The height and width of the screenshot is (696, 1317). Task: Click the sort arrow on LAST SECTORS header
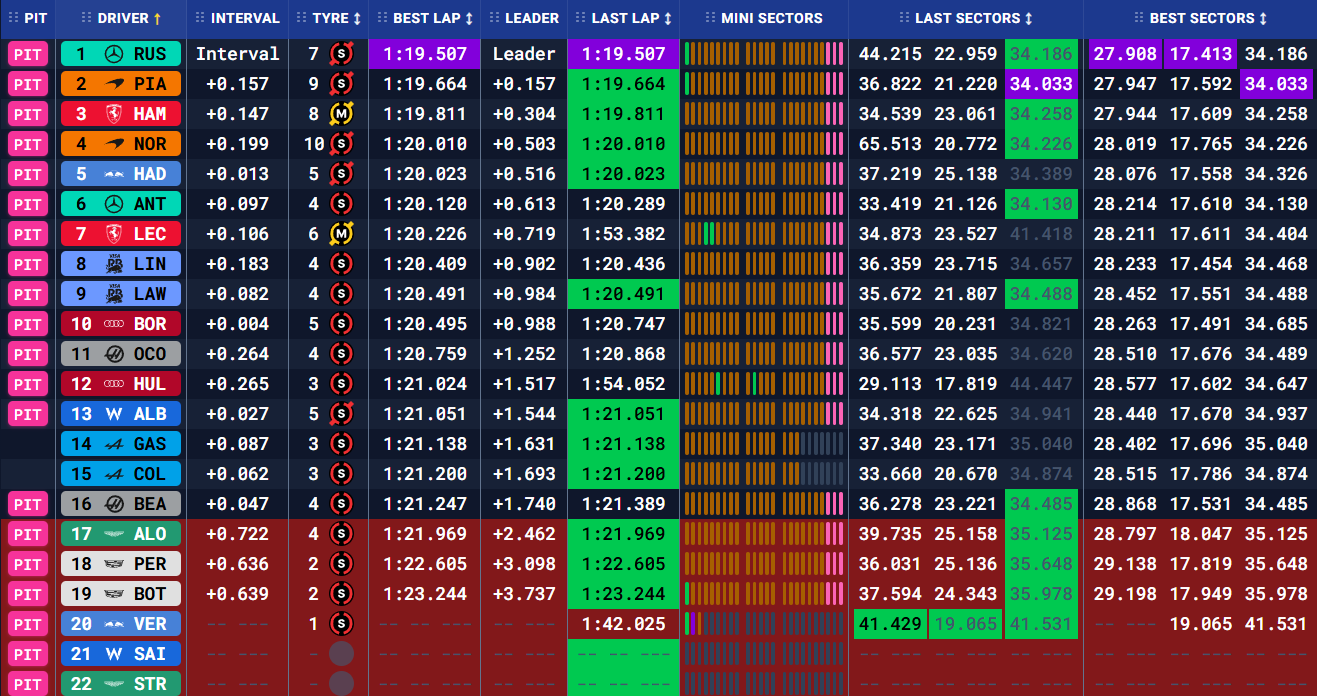coord(1029,18)
